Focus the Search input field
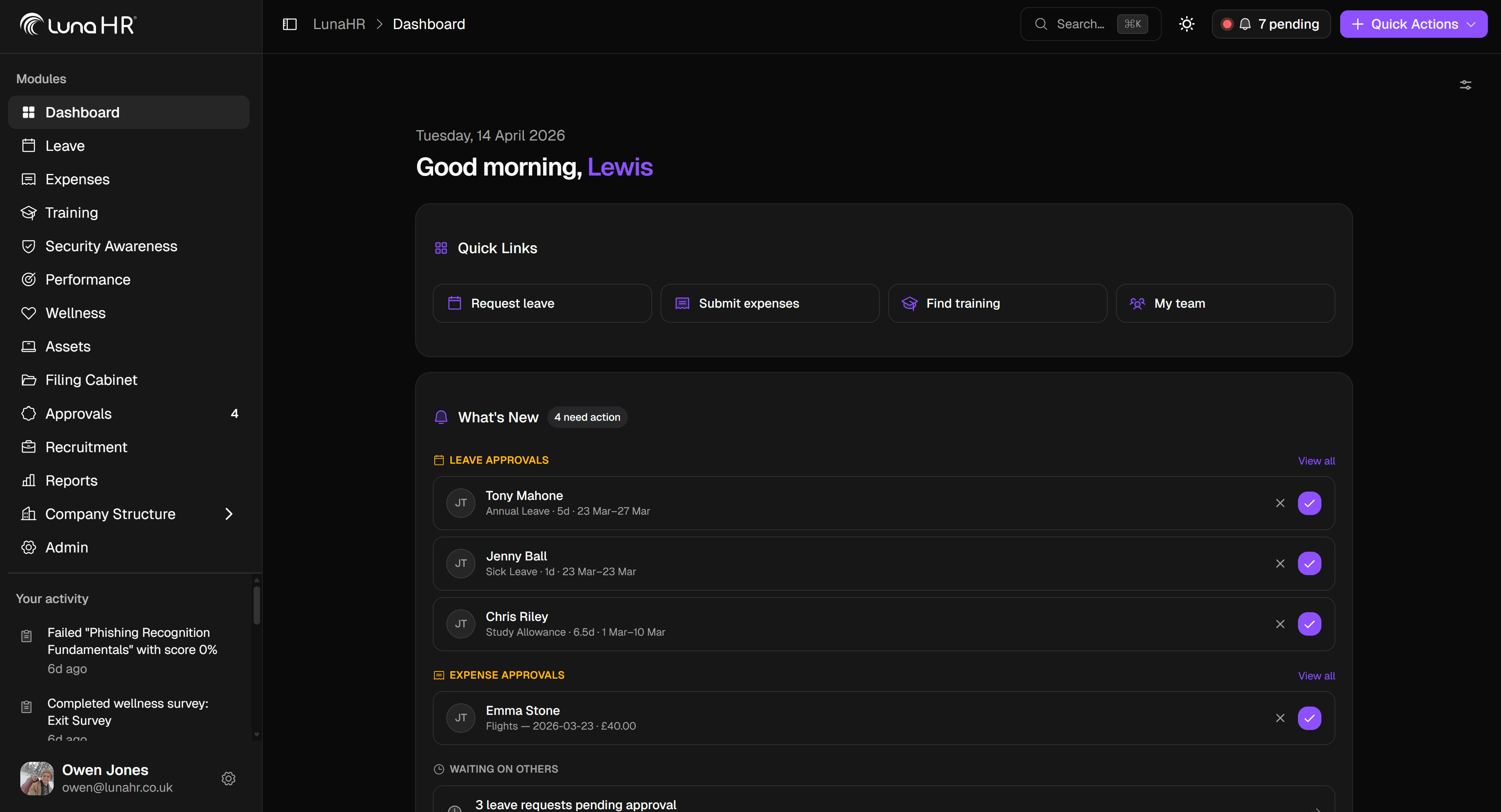 click(x=1080, y=24)
